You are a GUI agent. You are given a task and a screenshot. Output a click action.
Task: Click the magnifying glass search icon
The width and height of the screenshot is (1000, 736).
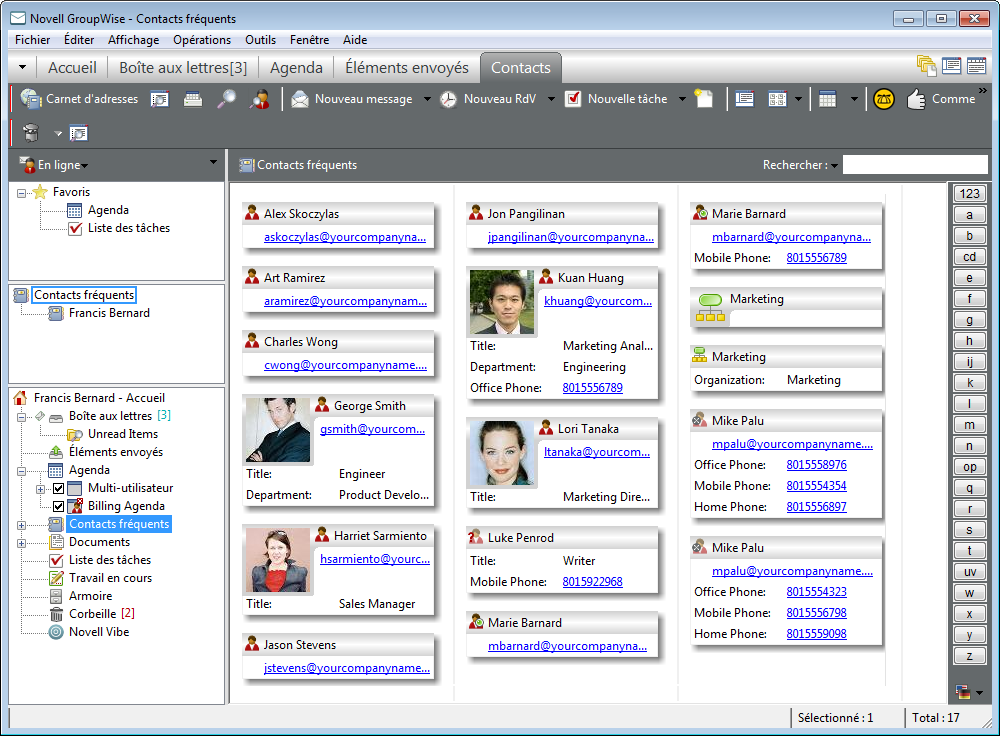click(227, 99)
